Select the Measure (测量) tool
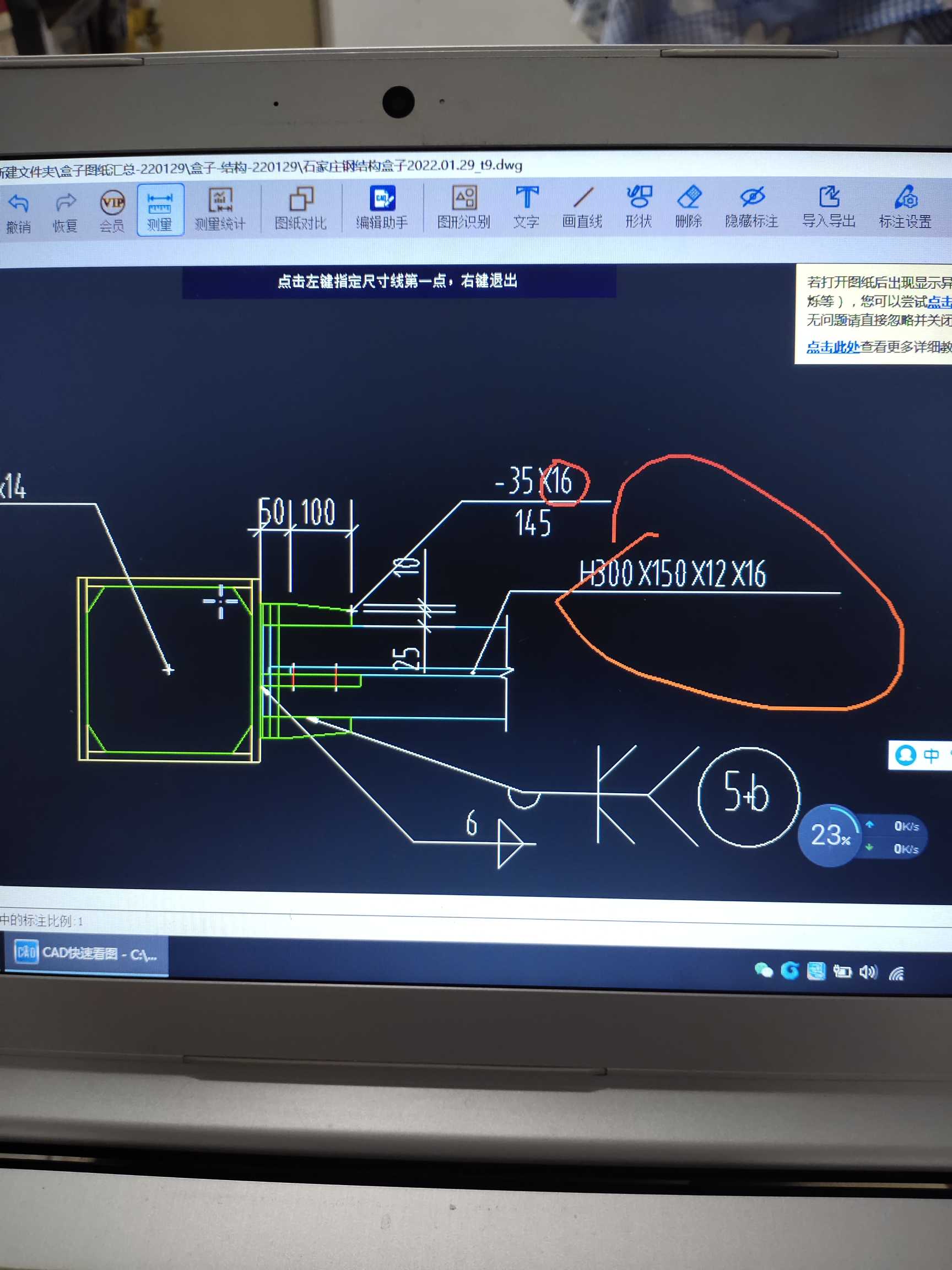The width and height of the screenshot is (952, 1270). tap(160, 209)
